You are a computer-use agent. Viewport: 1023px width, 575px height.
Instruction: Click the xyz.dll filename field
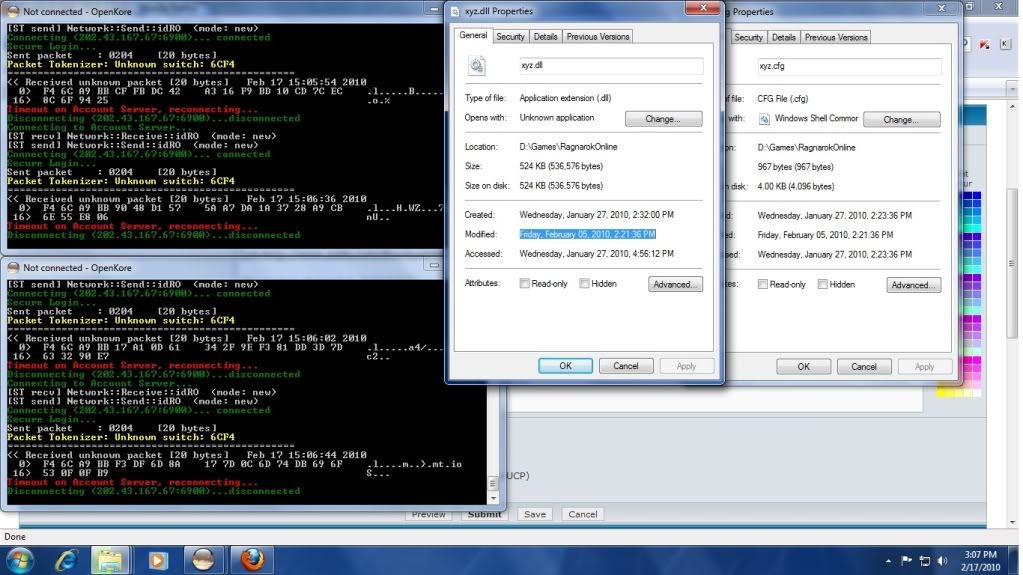611,65
